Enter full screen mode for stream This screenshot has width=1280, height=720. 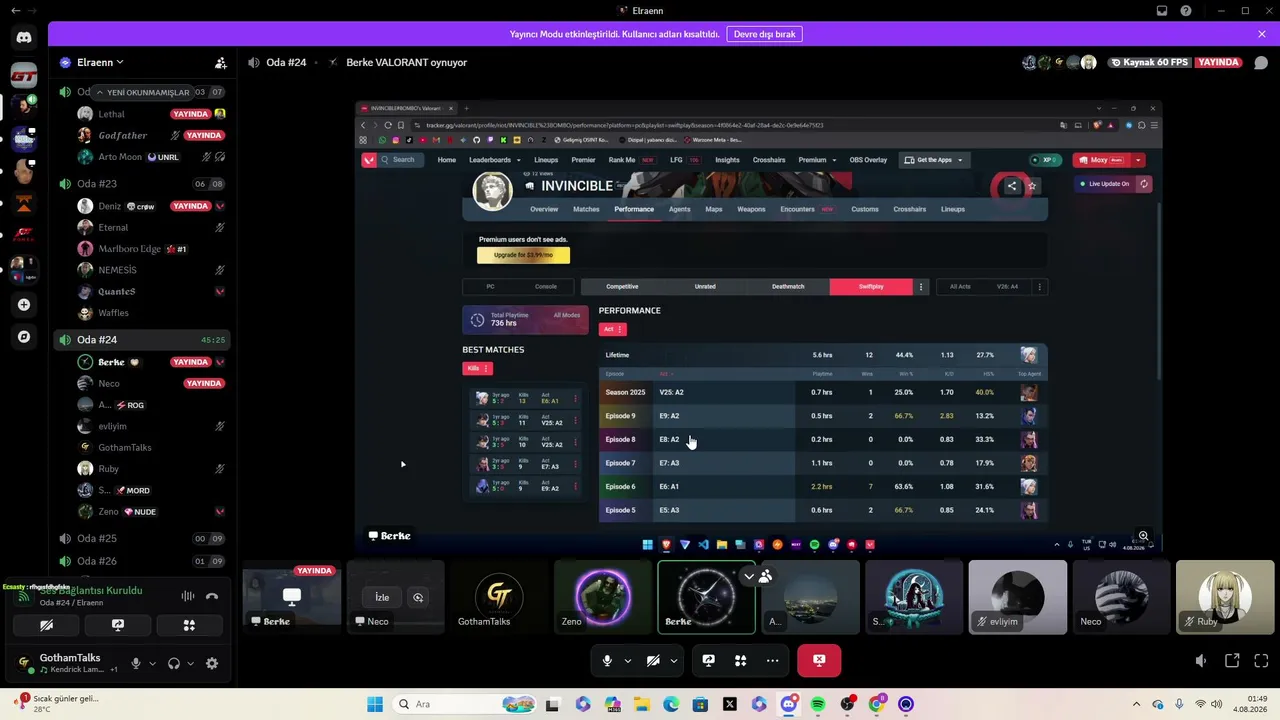point(1261,660)
